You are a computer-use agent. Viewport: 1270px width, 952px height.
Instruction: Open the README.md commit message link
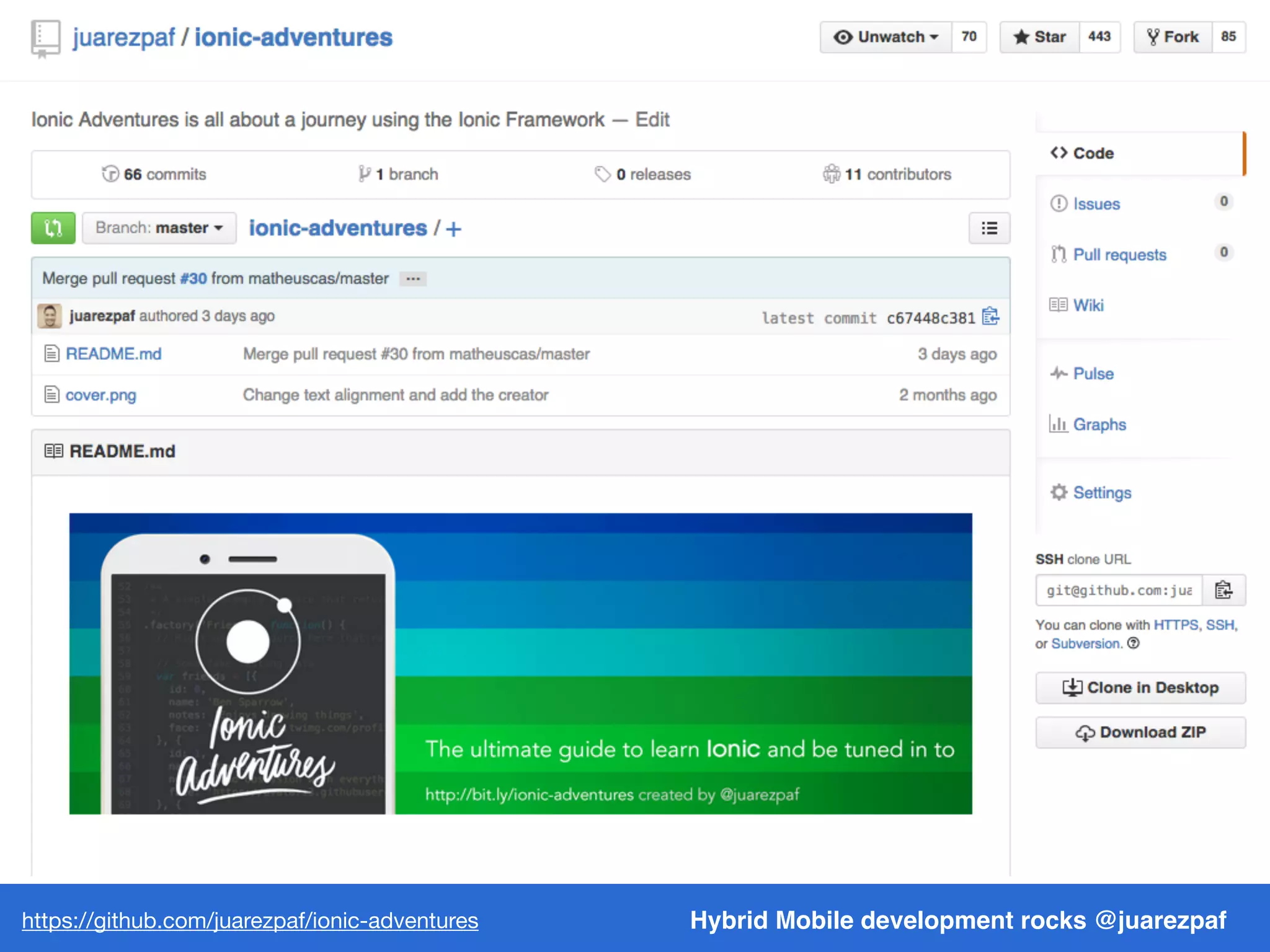[x=416, y=354]
